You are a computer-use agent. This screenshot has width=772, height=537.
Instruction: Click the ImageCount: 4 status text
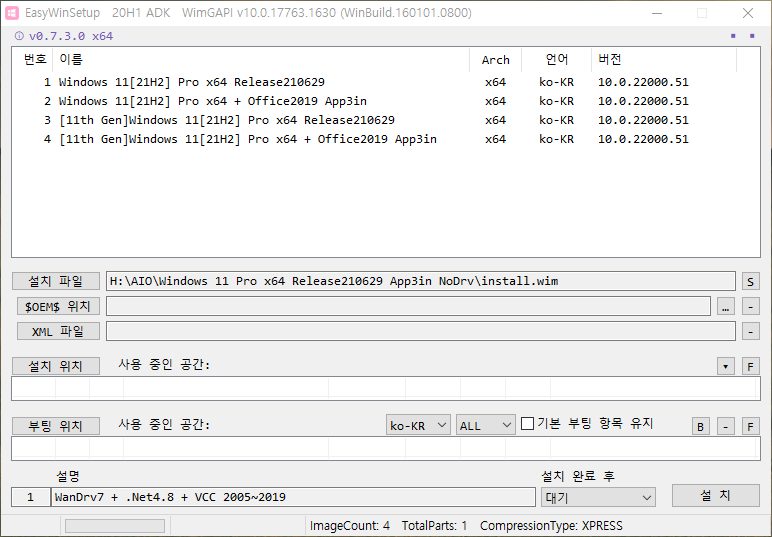(350, 526)
